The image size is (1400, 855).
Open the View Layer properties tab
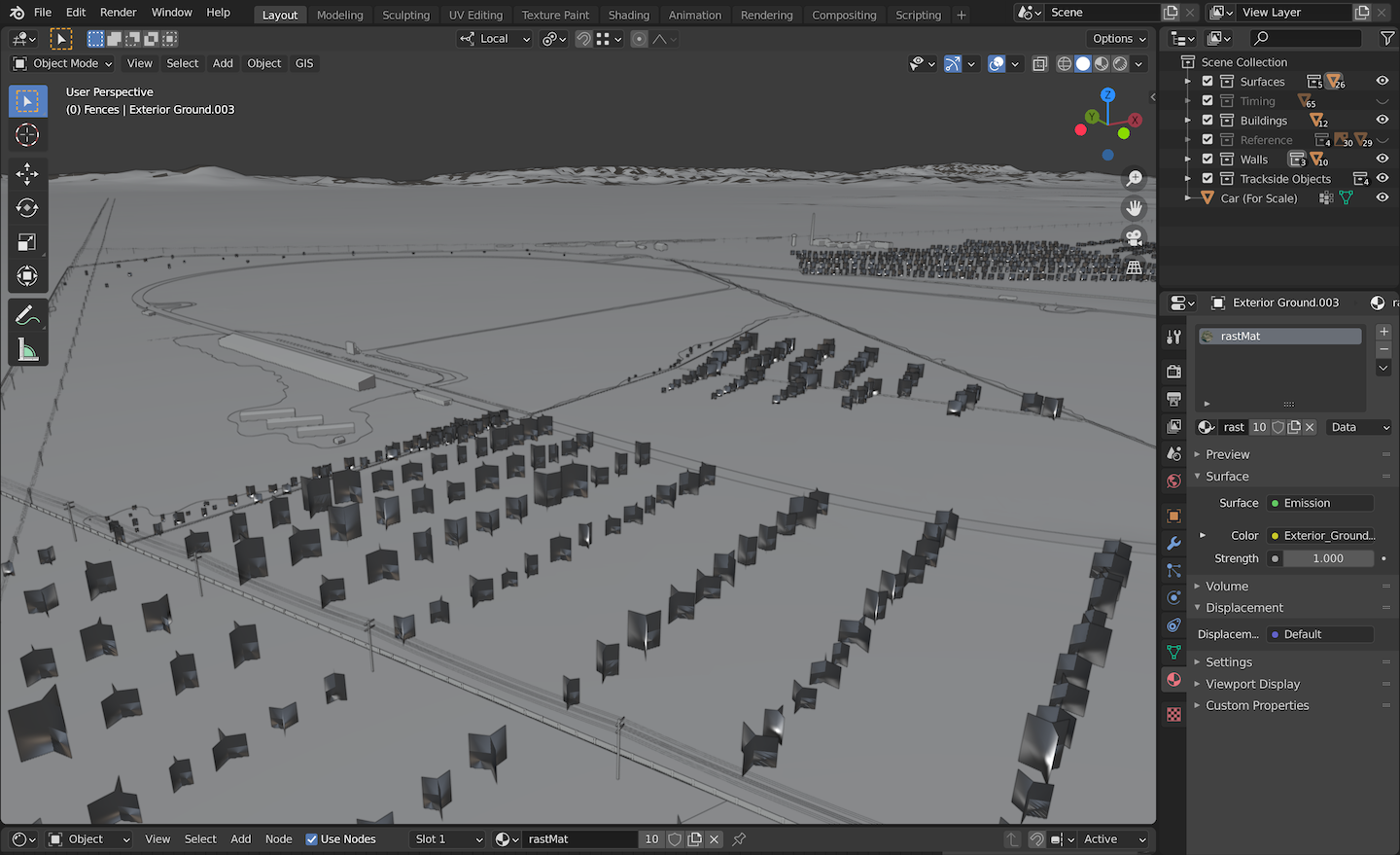(x=1173, y=426)
